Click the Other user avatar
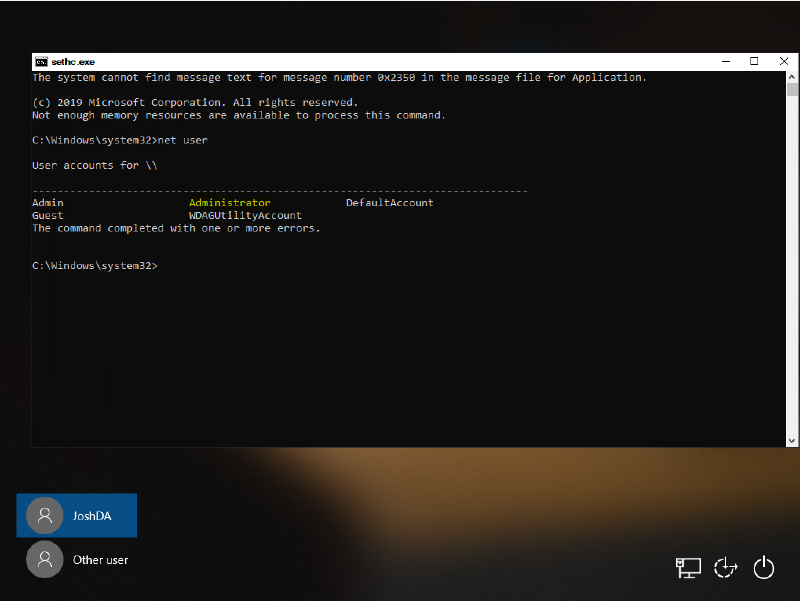The width and height of the screenshot is (800, 601). click(x=44, y=560)
